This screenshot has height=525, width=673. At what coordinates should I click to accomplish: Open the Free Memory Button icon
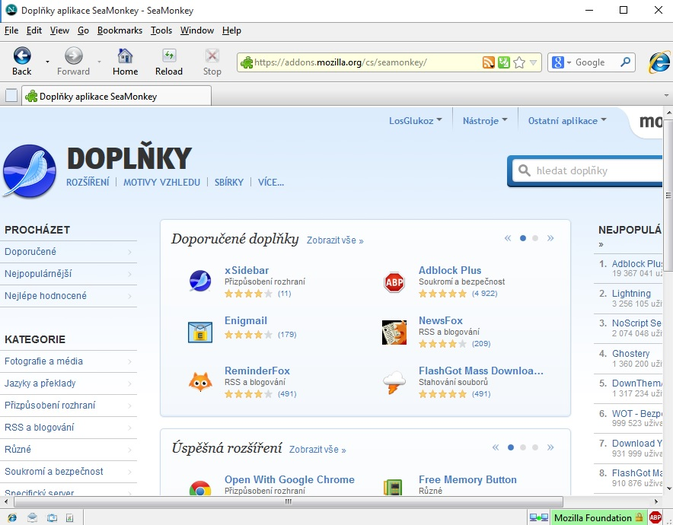pos(393,487)
